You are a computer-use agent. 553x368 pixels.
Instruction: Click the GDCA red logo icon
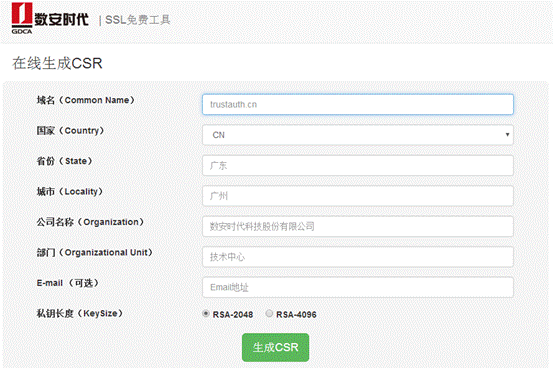(22, 18)
